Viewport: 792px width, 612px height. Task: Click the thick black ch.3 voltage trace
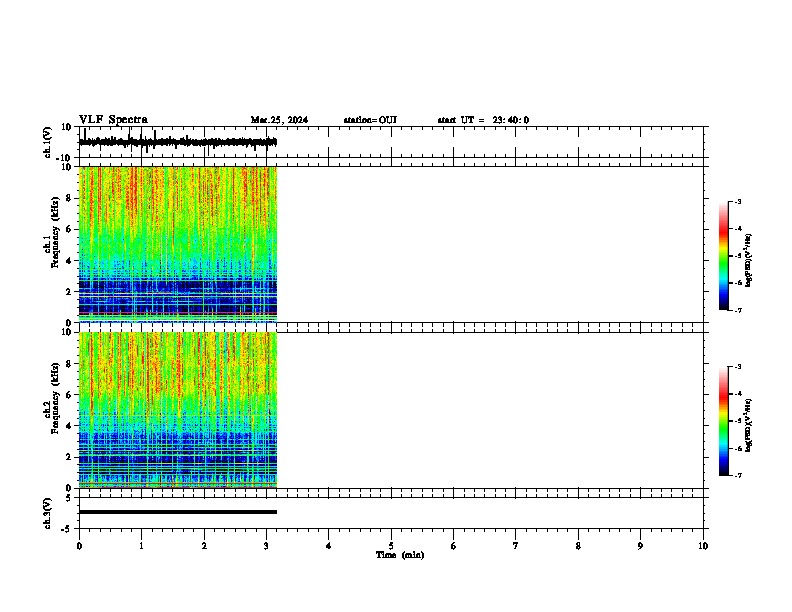pos(178,512)
